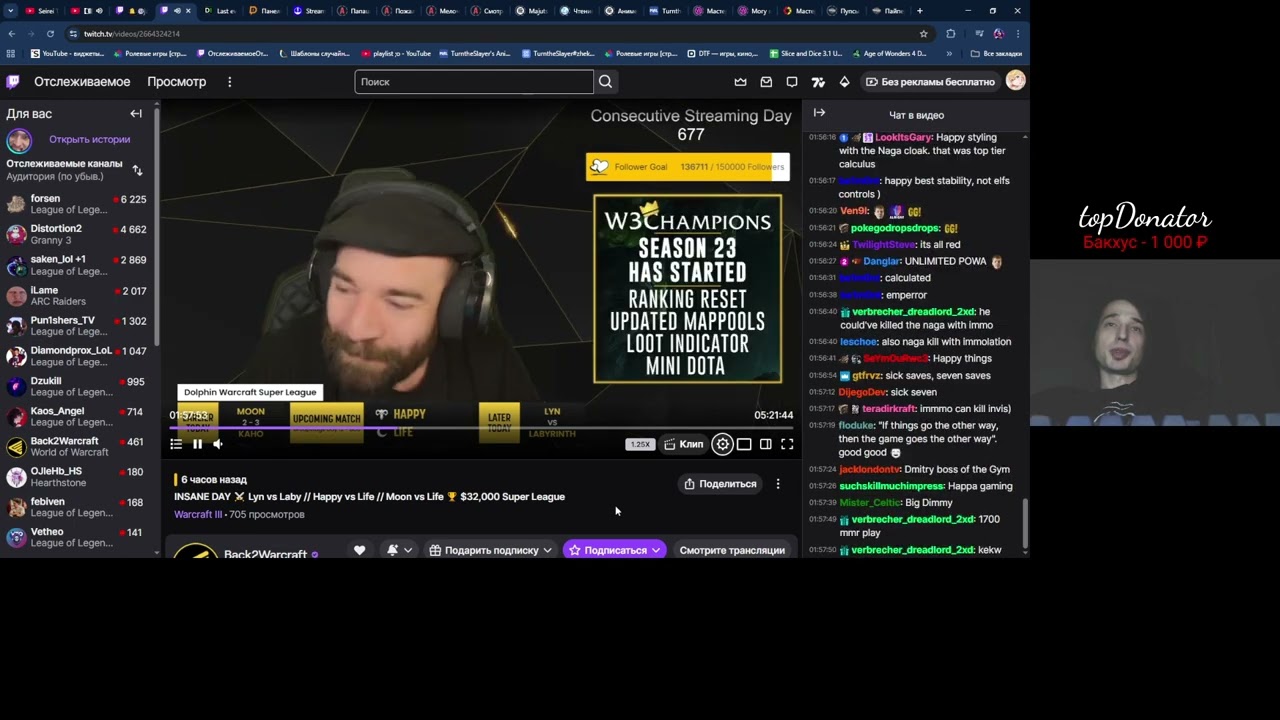Focus the Поиск search field
This screenshot has width=1280, height=720.
point(474,82)
